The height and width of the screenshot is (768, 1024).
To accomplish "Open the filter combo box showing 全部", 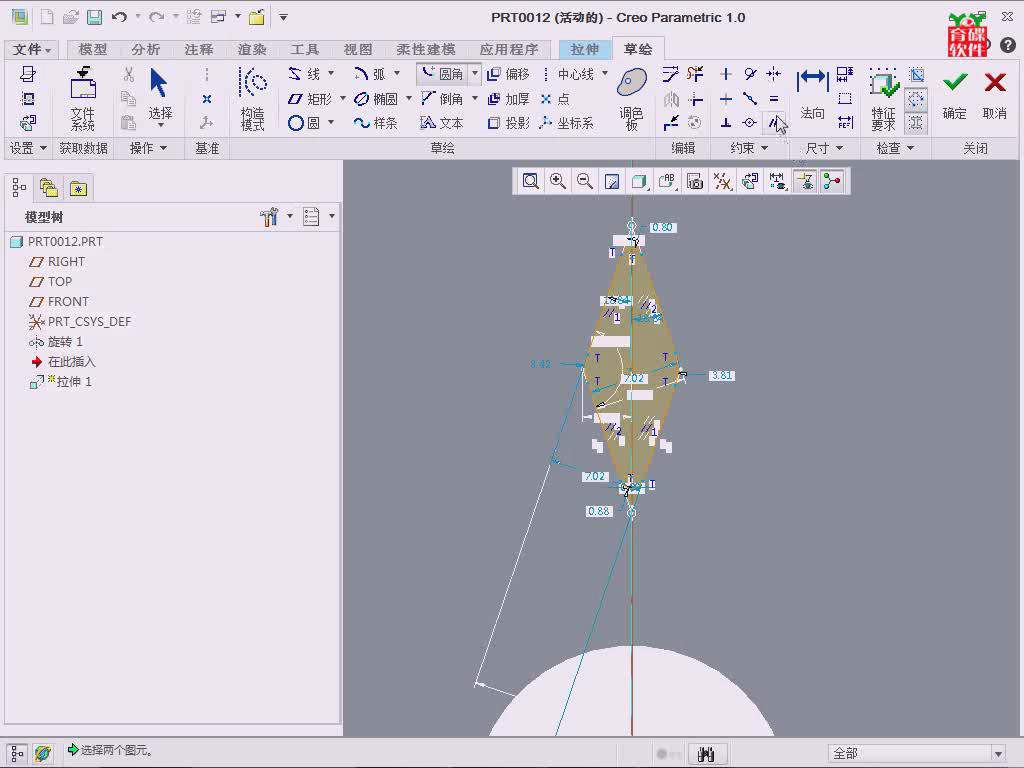I will tap(917, 753).
